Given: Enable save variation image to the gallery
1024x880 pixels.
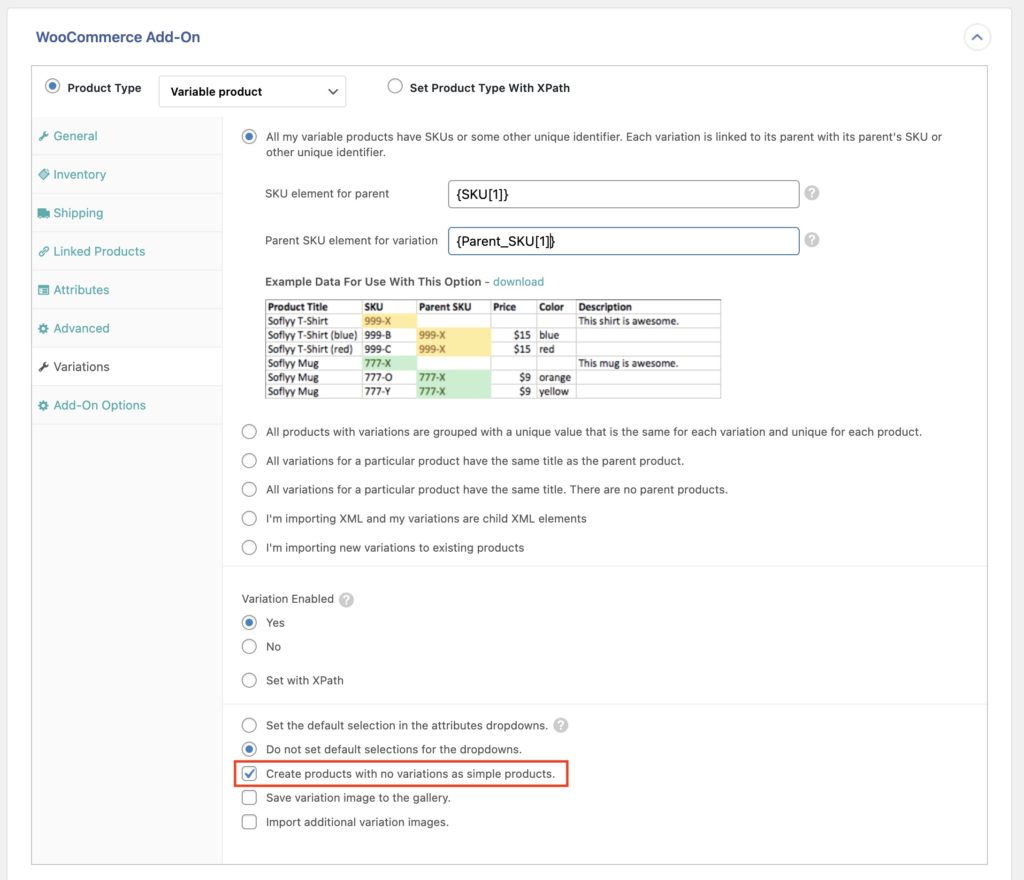Looking at the screenshot, I should (x=249, y=798).
